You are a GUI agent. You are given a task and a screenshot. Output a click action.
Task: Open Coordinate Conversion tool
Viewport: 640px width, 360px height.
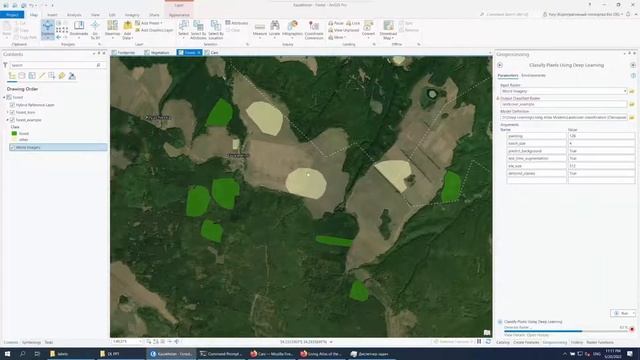click(314, 29)
